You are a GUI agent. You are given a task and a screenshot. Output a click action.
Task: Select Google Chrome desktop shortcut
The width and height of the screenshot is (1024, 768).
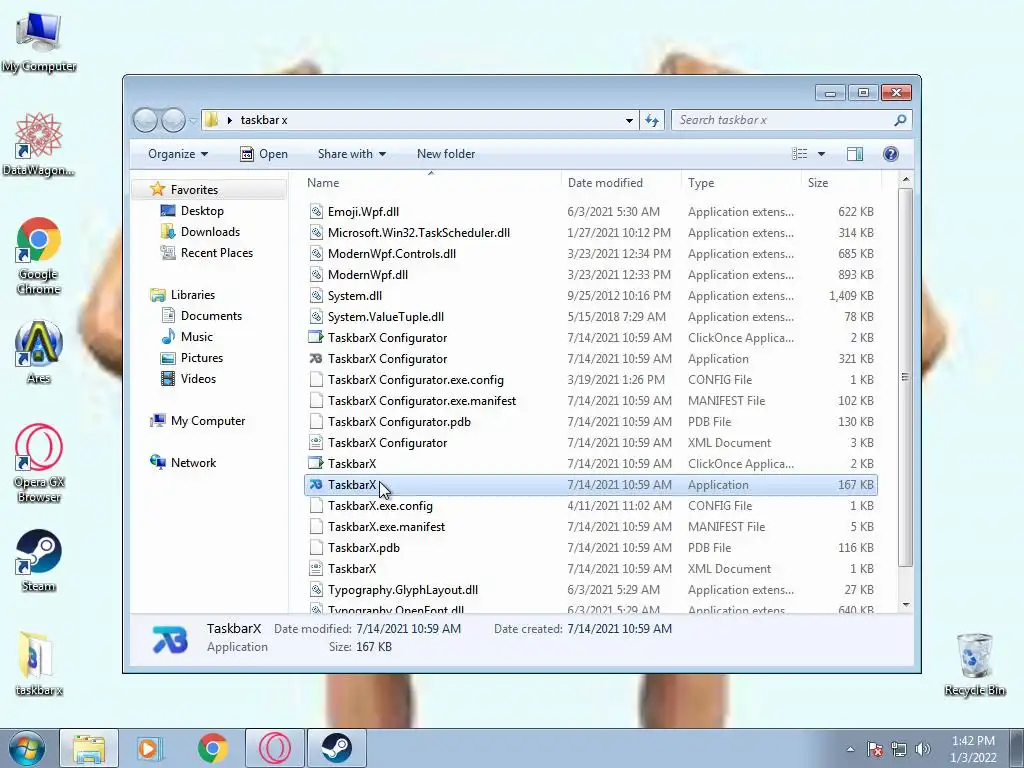click(39, 256)
